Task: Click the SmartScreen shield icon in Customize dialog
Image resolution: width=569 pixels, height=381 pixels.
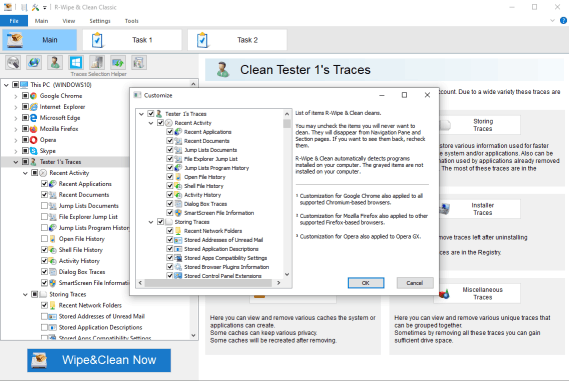Action: (178, 213)
